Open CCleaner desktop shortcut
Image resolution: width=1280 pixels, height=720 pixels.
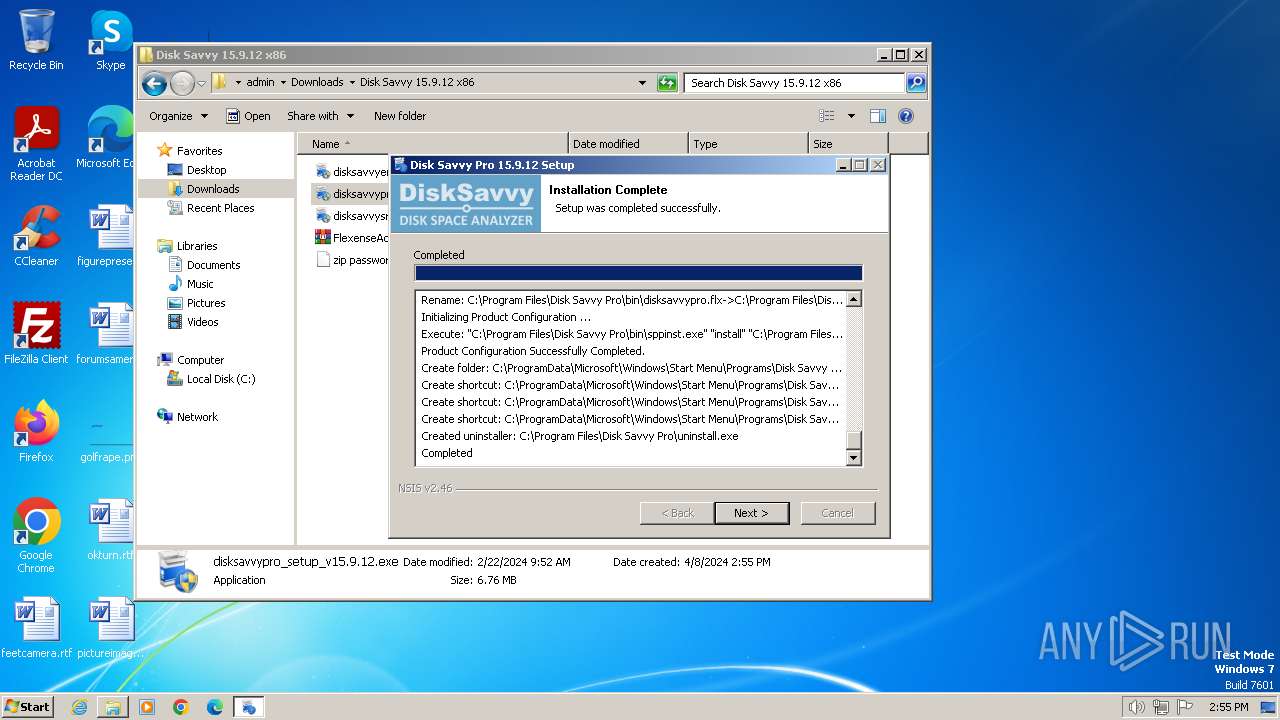pyautogui.click(x=36, y=236)
